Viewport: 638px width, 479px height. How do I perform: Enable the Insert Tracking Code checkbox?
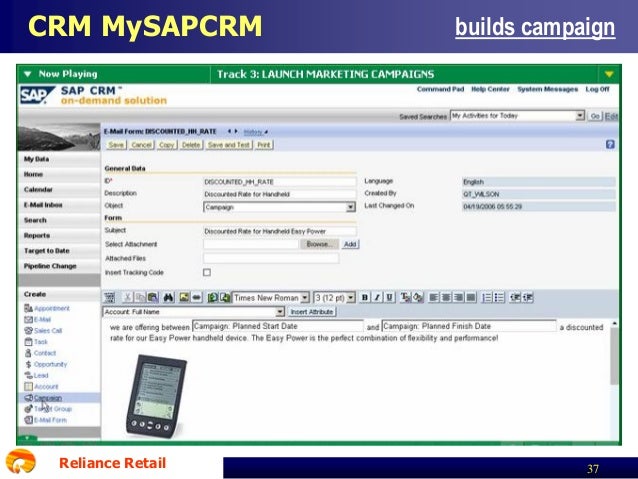click(x=207, y=272)
